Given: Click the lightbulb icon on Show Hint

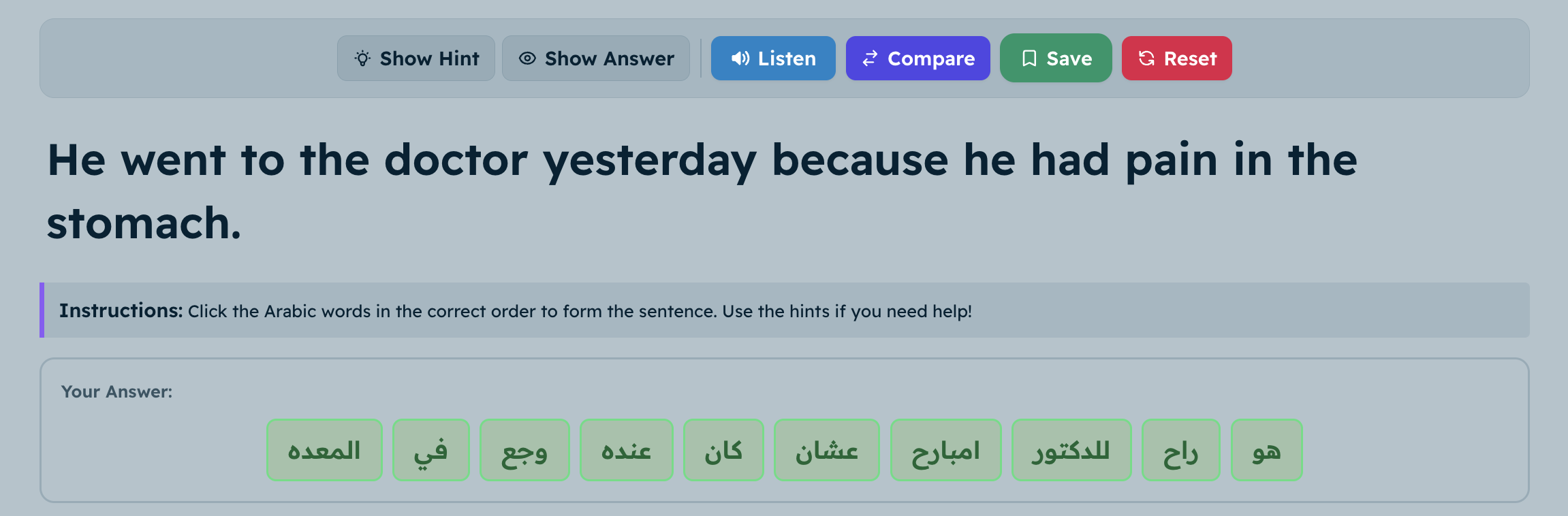Looking at the screenshot, I should tap(362, 58).
